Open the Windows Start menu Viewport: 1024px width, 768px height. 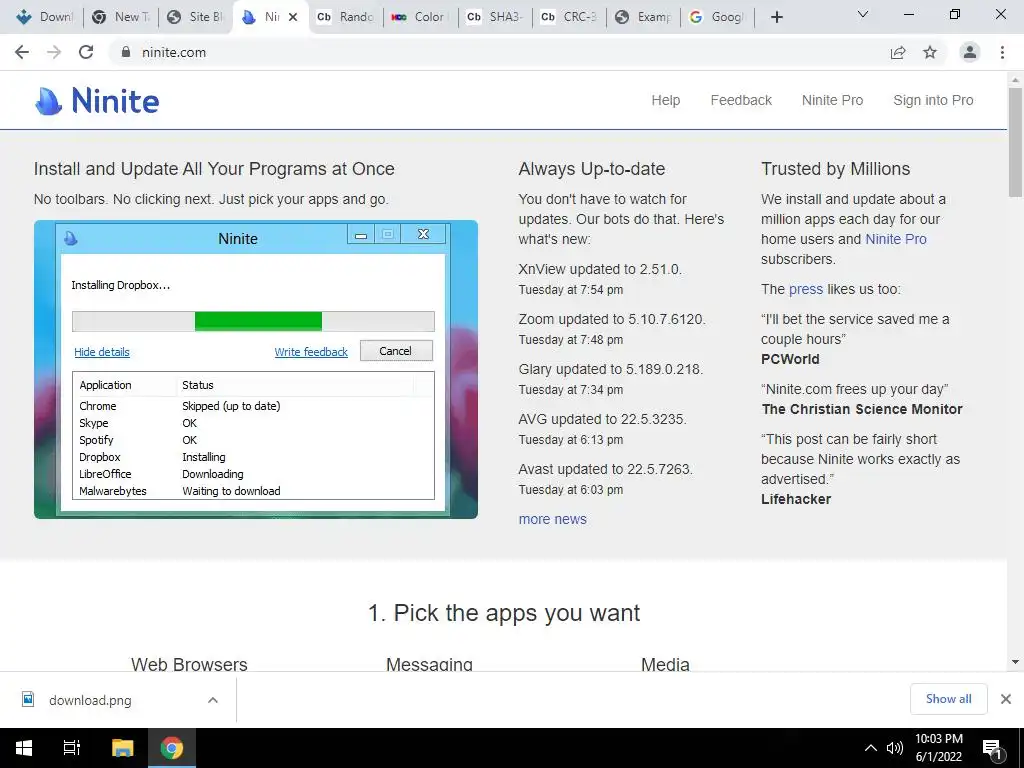(24, 748)
